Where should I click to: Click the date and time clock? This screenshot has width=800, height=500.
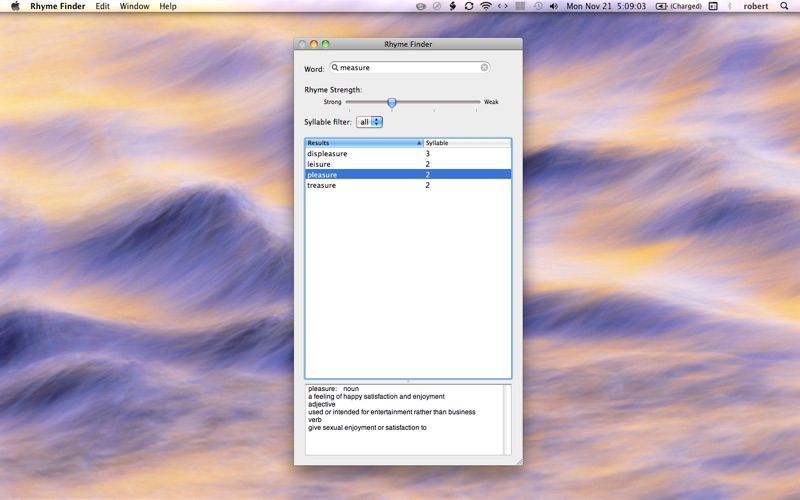tap(606, 6)
